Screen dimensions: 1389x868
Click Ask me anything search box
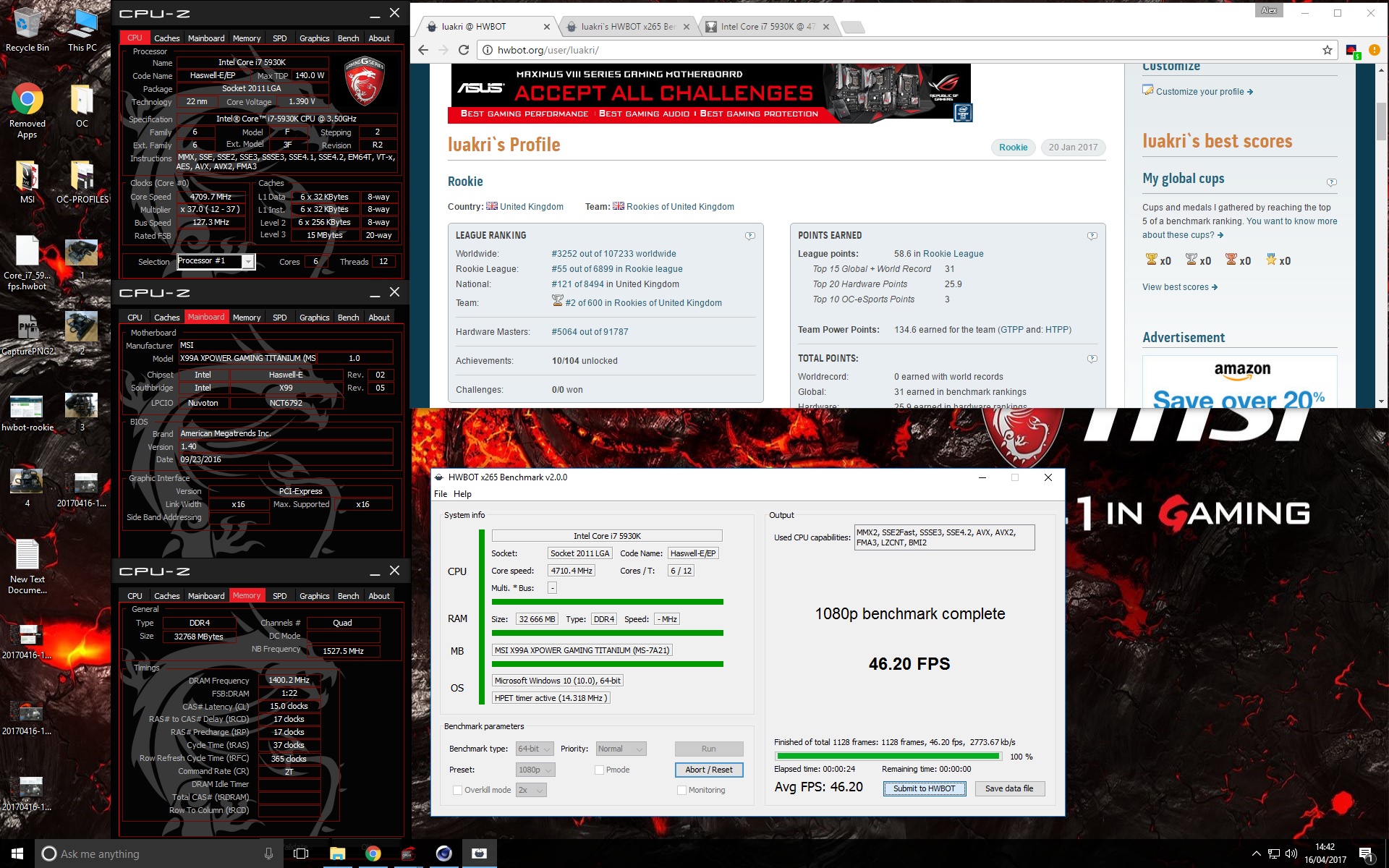159,854
